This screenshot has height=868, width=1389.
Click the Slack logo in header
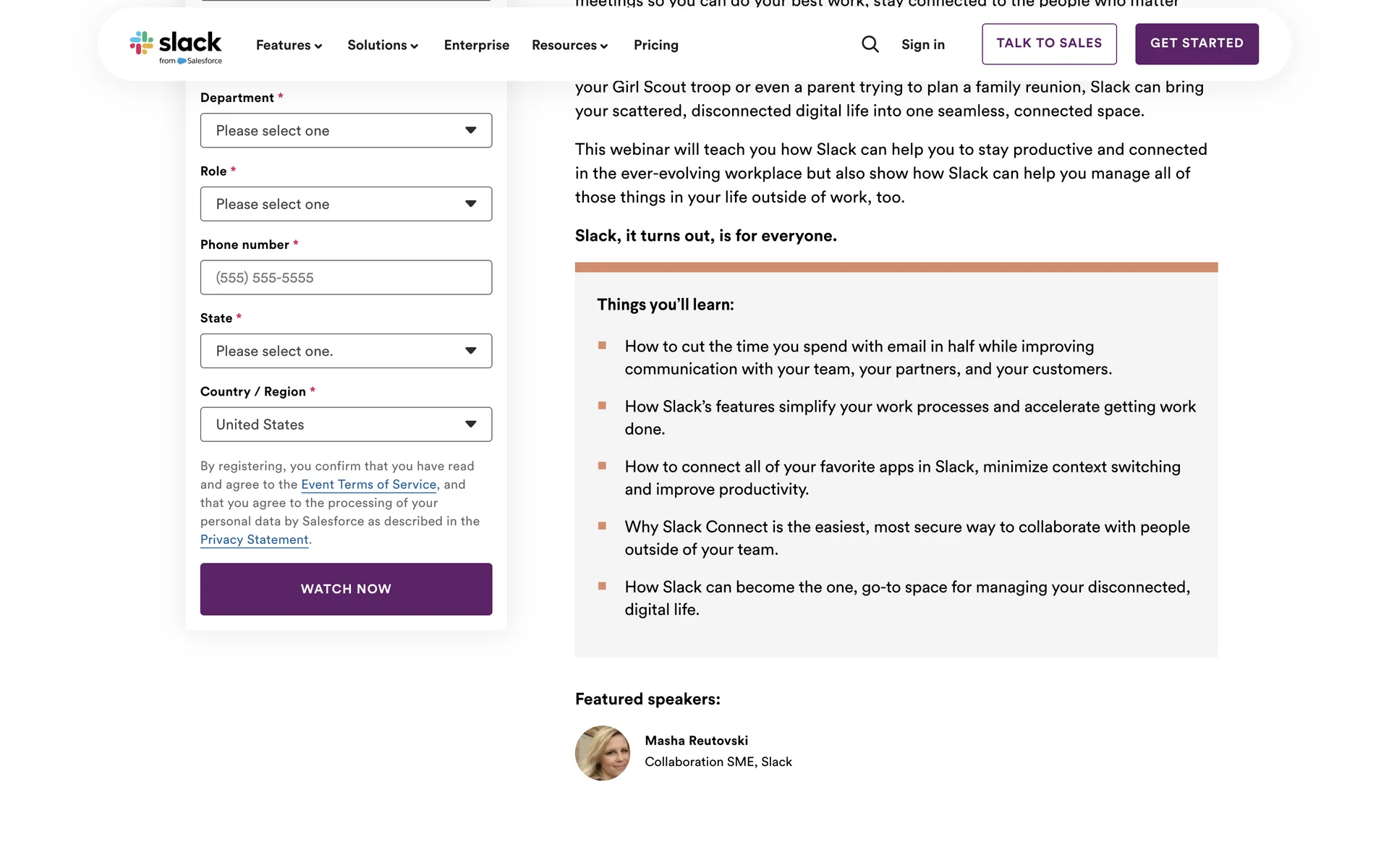click(x=176, y=46)
